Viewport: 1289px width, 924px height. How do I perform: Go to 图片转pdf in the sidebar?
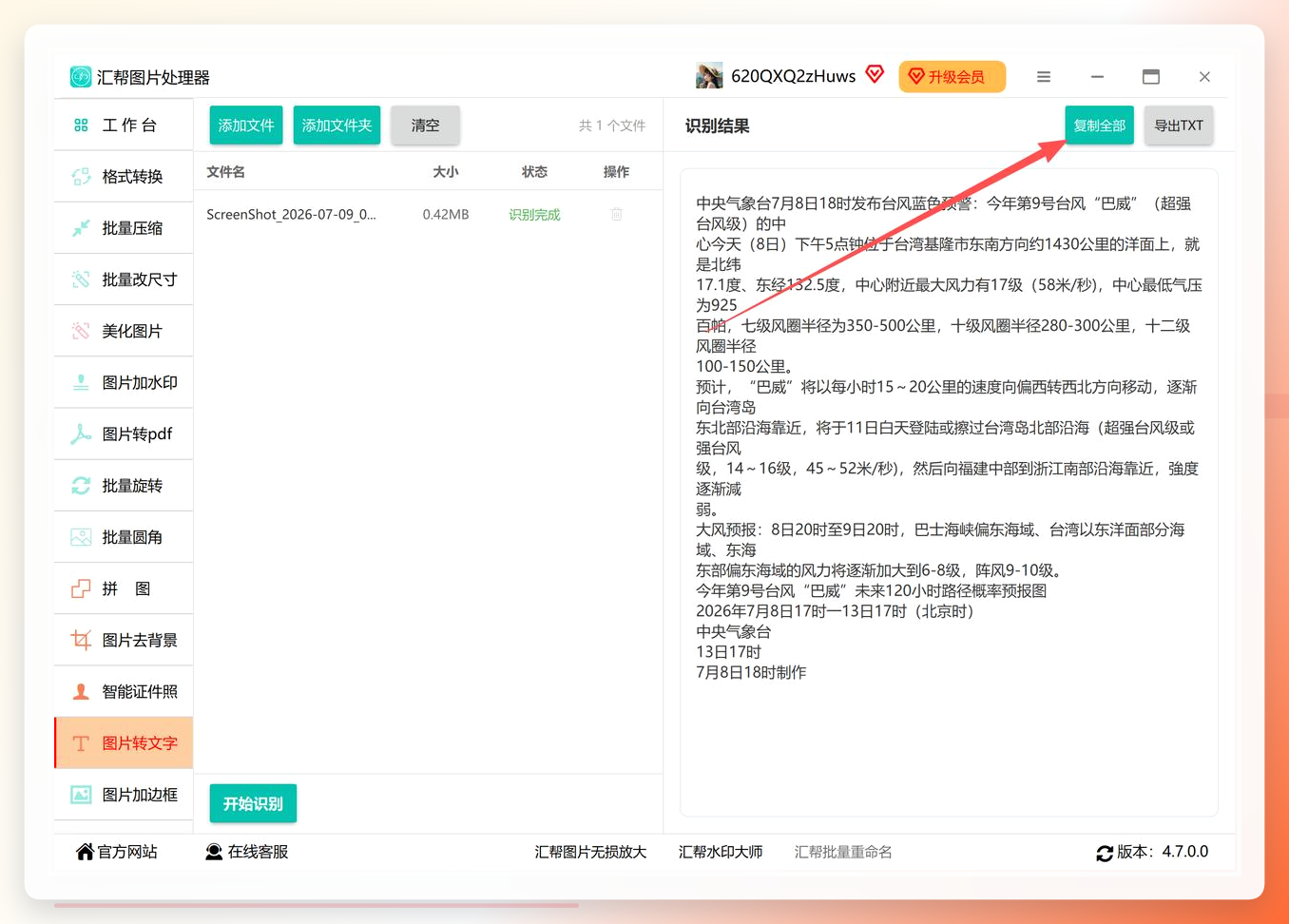coord(137,433)
